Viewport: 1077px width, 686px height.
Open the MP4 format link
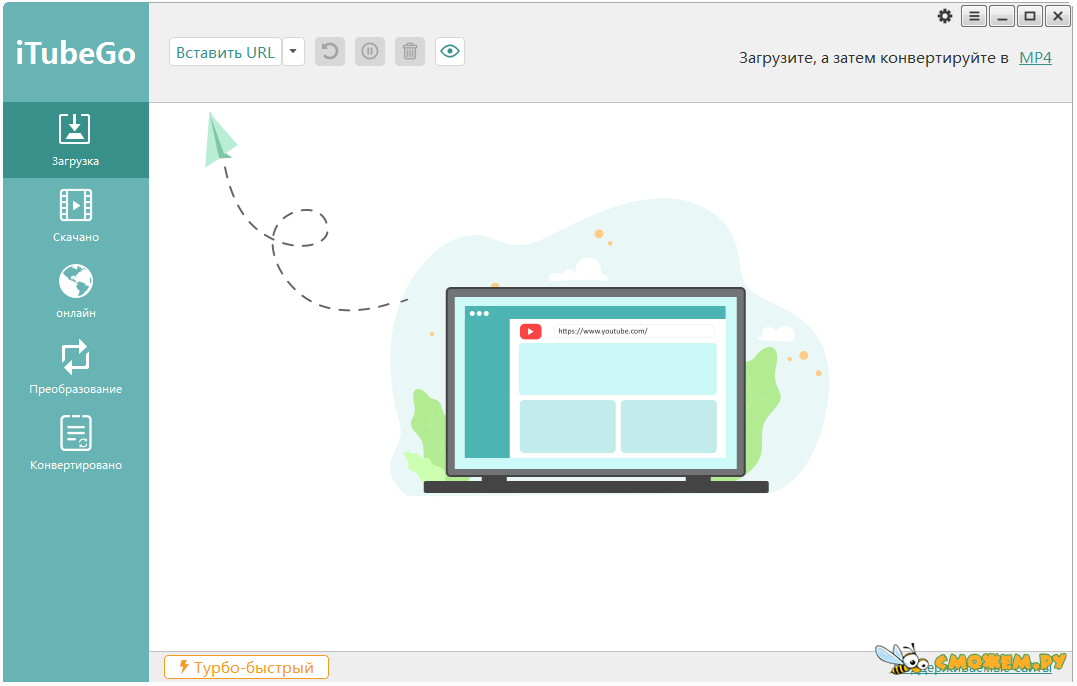tap(1035, 58)
